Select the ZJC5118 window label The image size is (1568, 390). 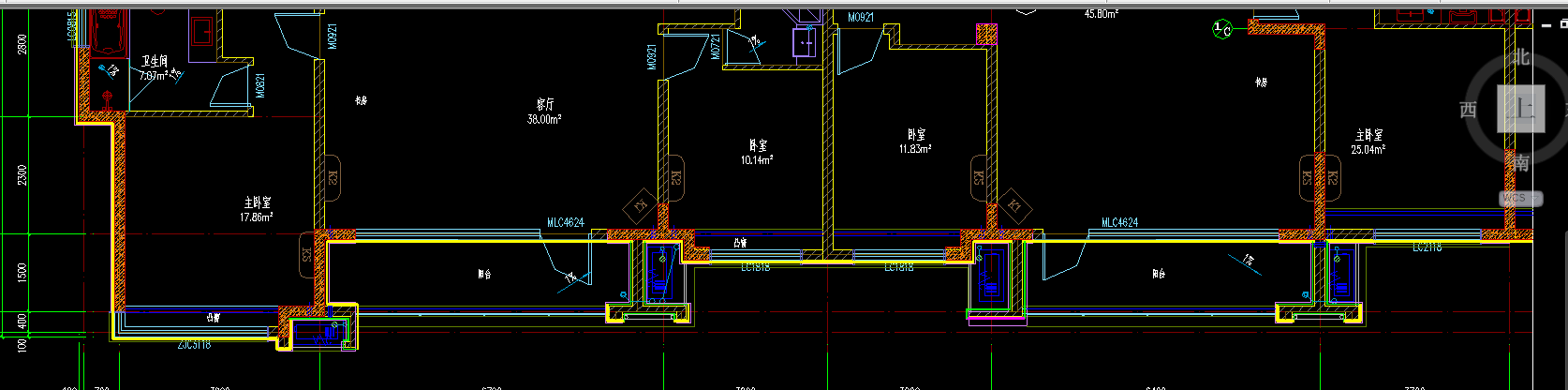(x=195, y=344)
